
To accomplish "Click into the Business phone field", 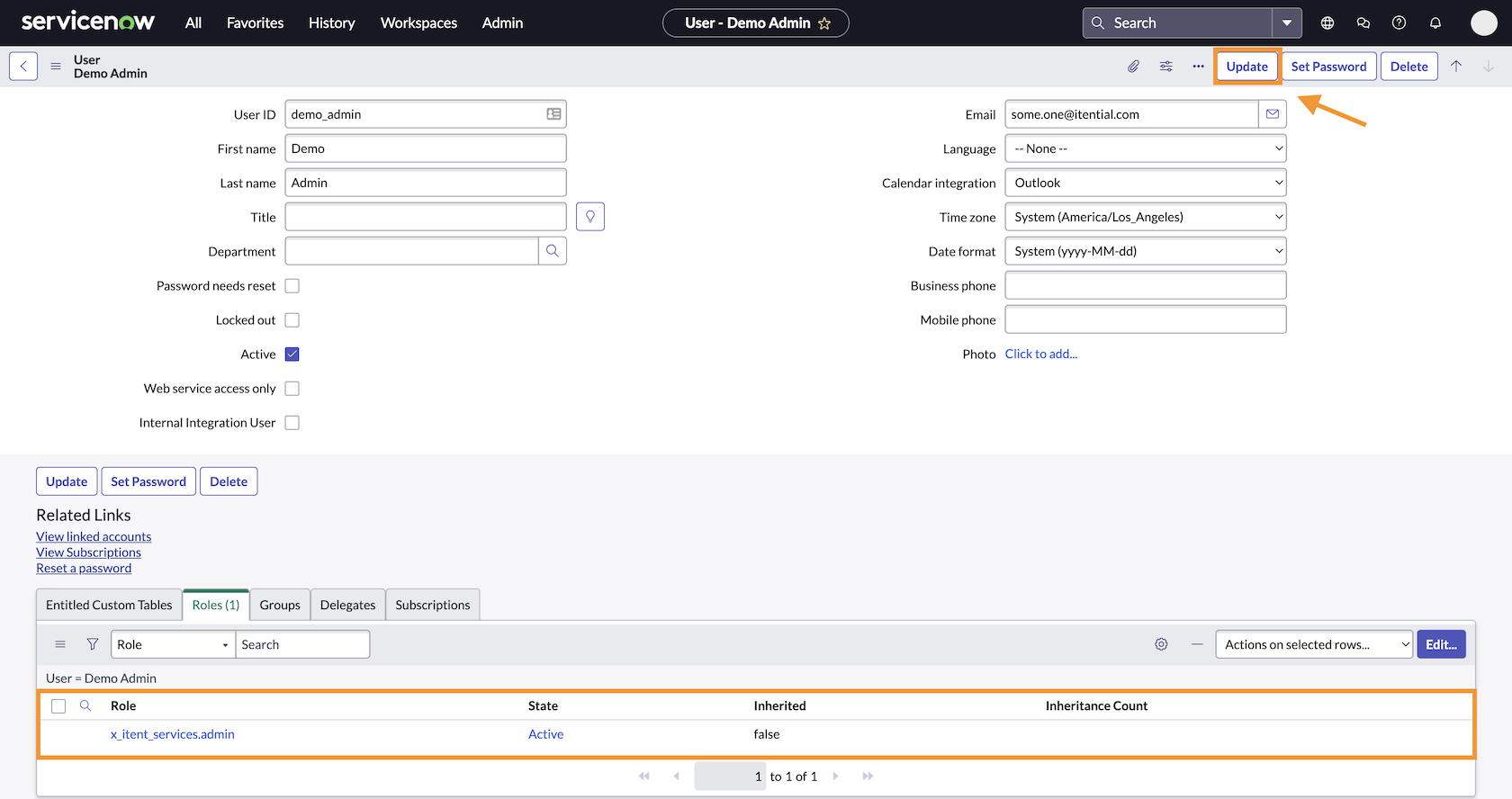I will pyautogui.click(x=1145, y=285).
